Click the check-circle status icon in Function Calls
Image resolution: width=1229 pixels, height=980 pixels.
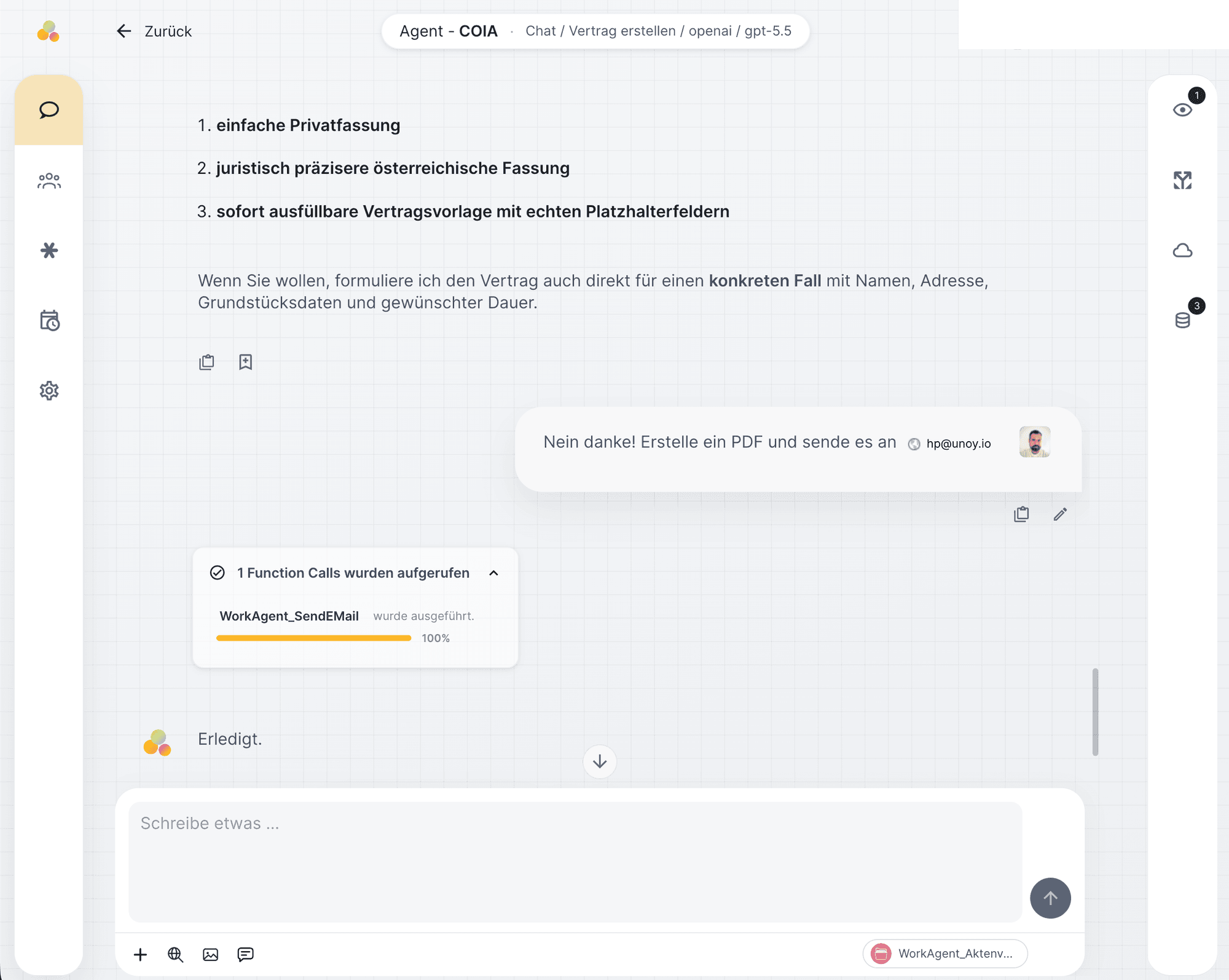(x=218, y=573)
